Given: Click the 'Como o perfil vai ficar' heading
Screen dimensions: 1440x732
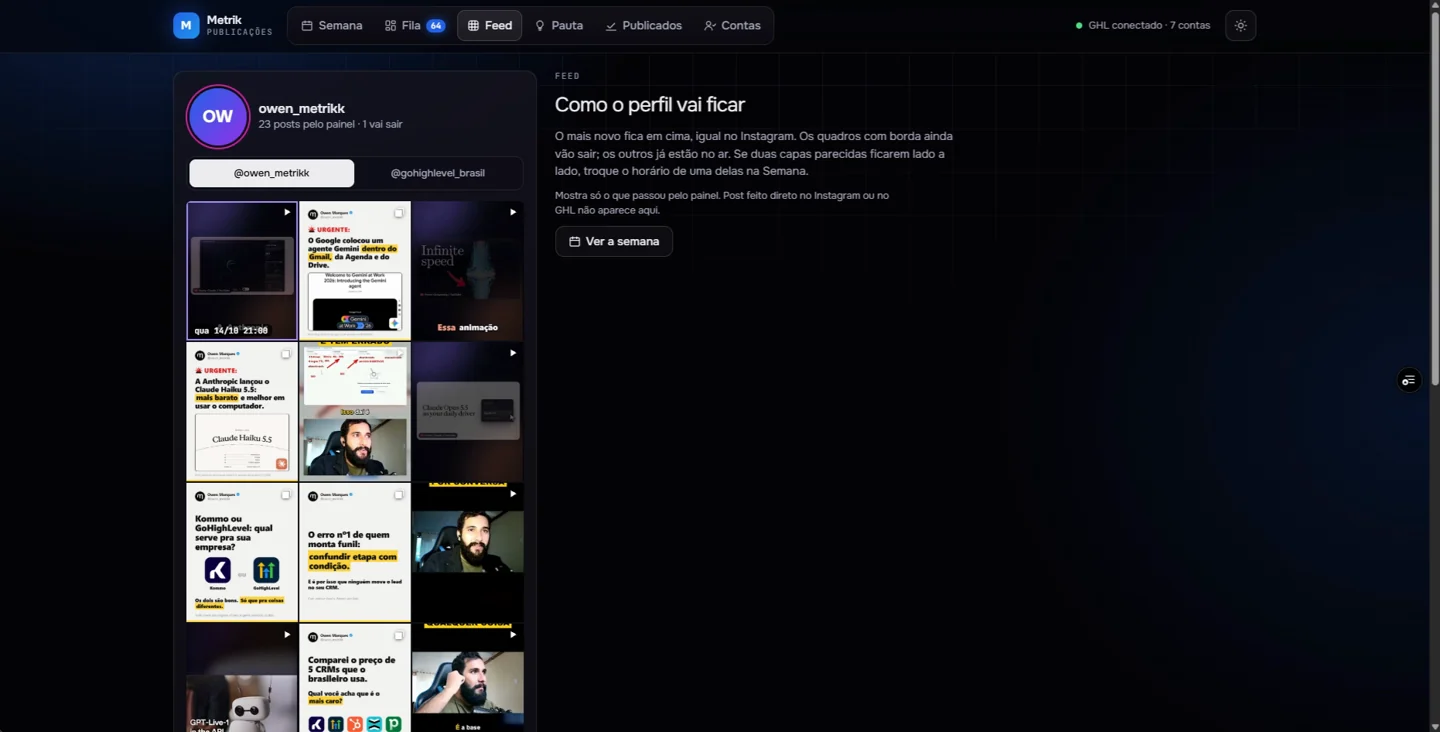Looking at the screenshot, I should (650, 105).
